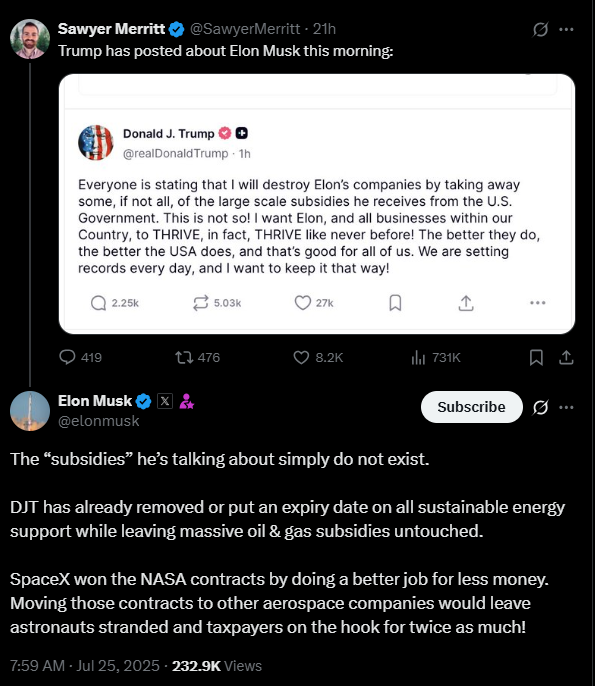Click Grok icon on Sawyer Merritt's post
This screenshot has width=595, height=686.
point(540,29)
